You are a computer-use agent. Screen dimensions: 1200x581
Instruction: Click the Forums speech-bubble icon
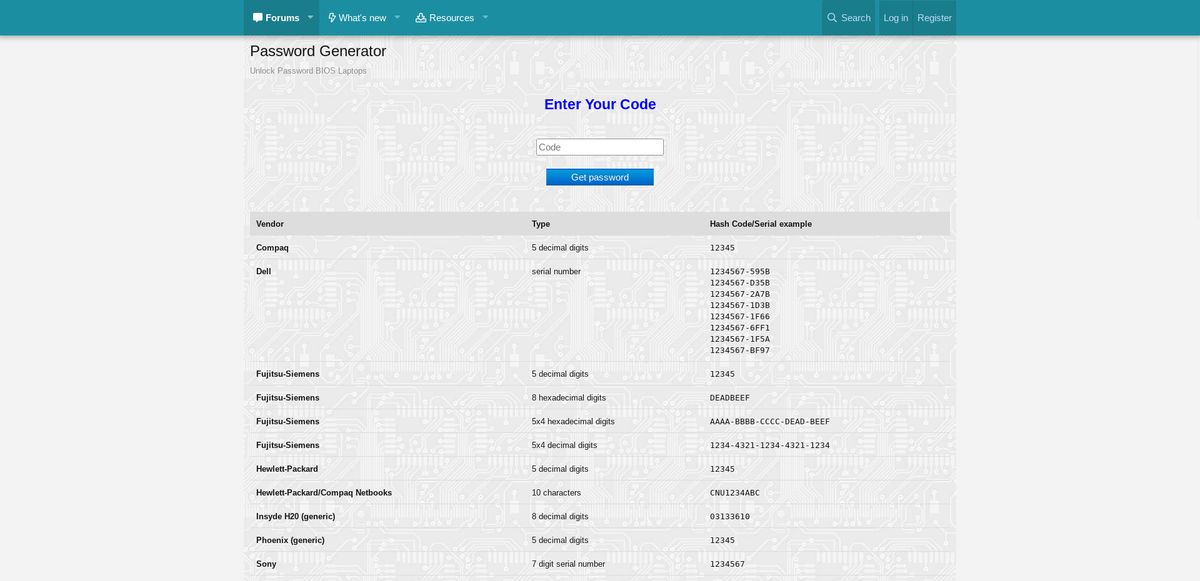[x=258, y=17]
